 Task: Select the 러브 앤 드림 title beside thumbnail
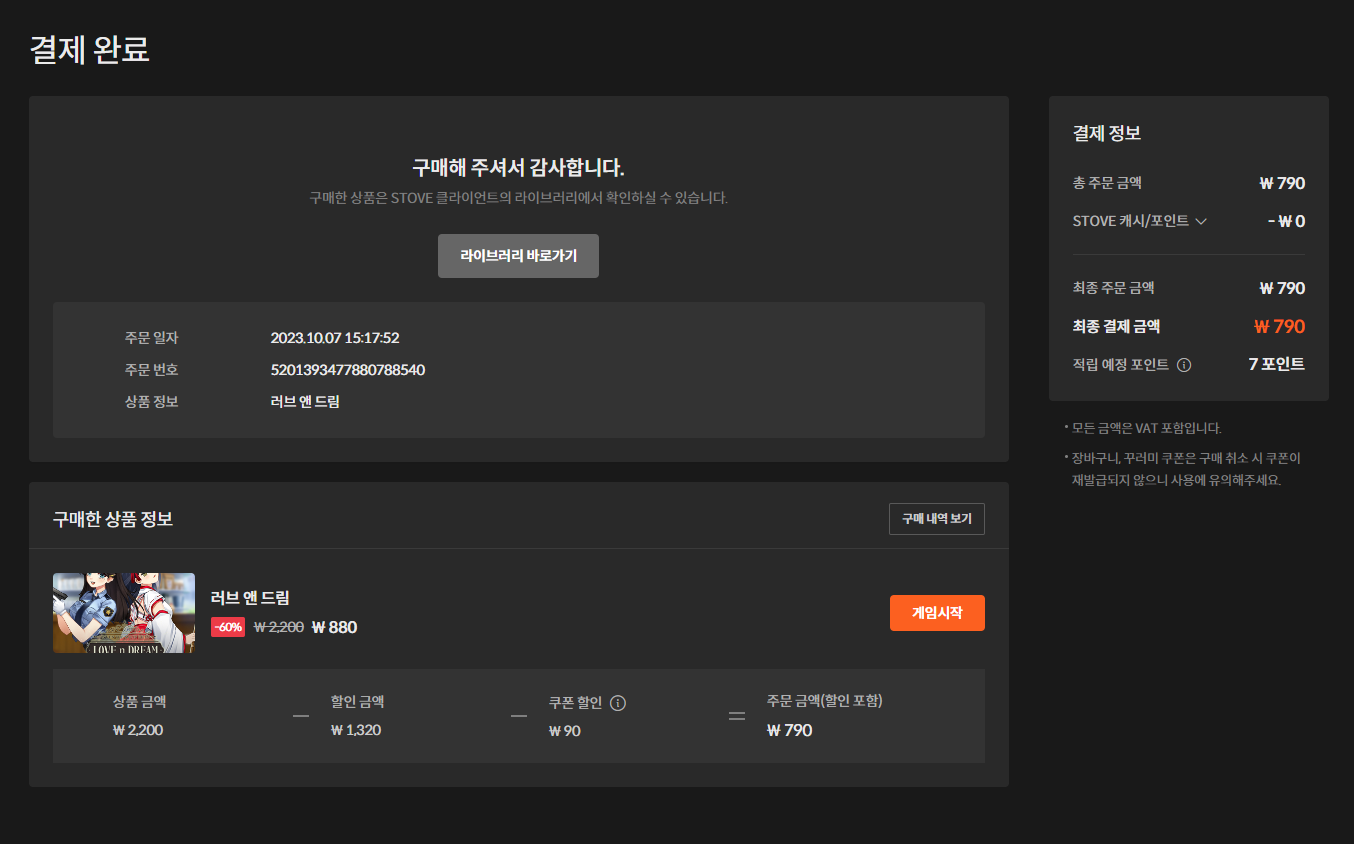(250, 598)
